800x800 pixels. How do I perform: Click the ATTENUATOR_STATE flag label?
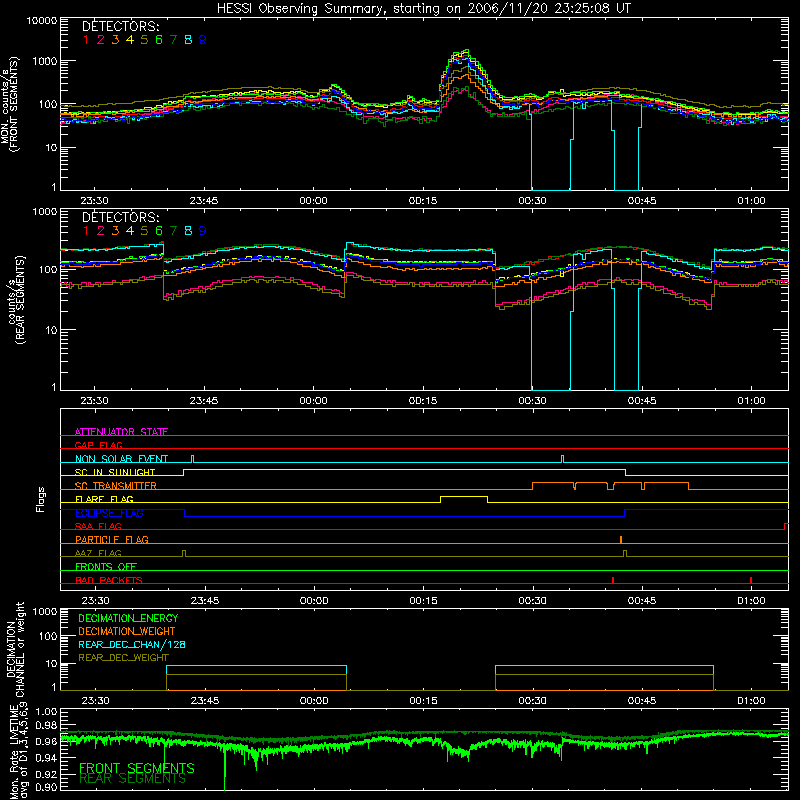click(121, 432)
